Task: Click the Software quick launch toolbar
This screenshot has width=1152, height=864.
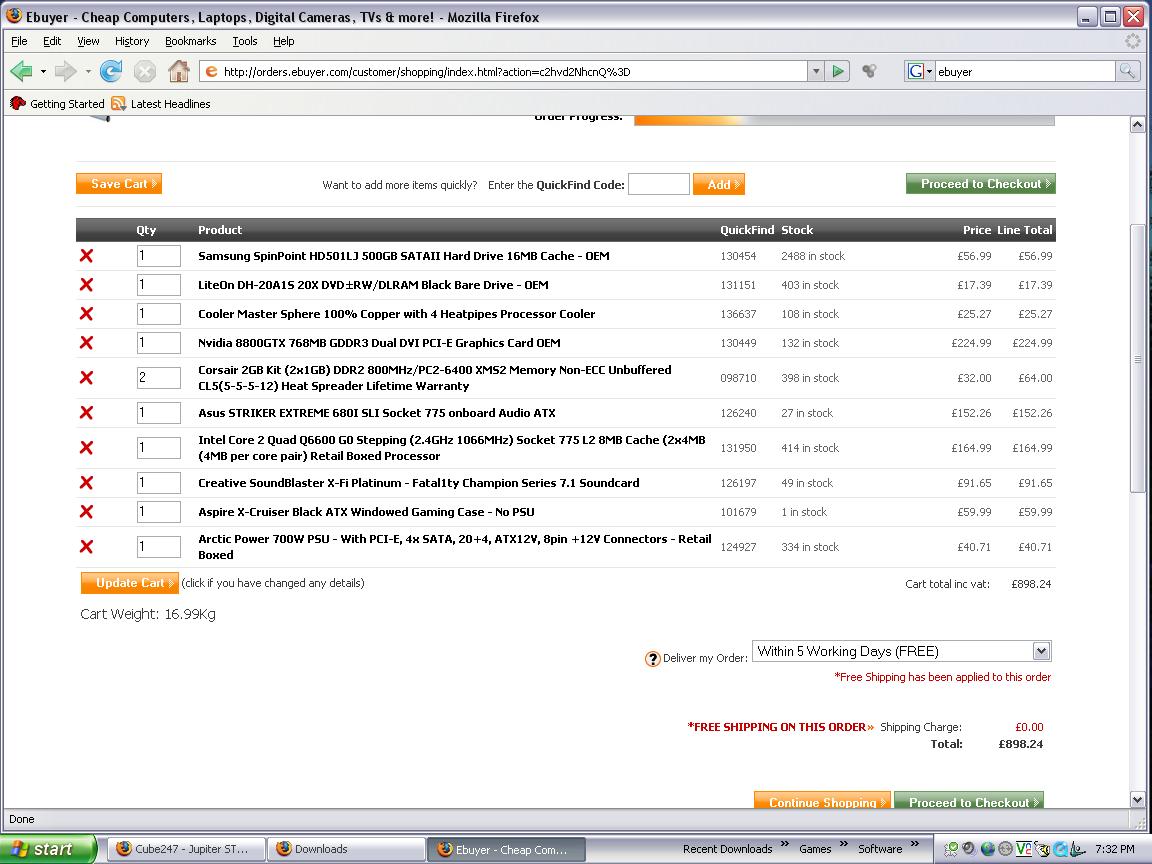Action: click(x=880, y=849)
